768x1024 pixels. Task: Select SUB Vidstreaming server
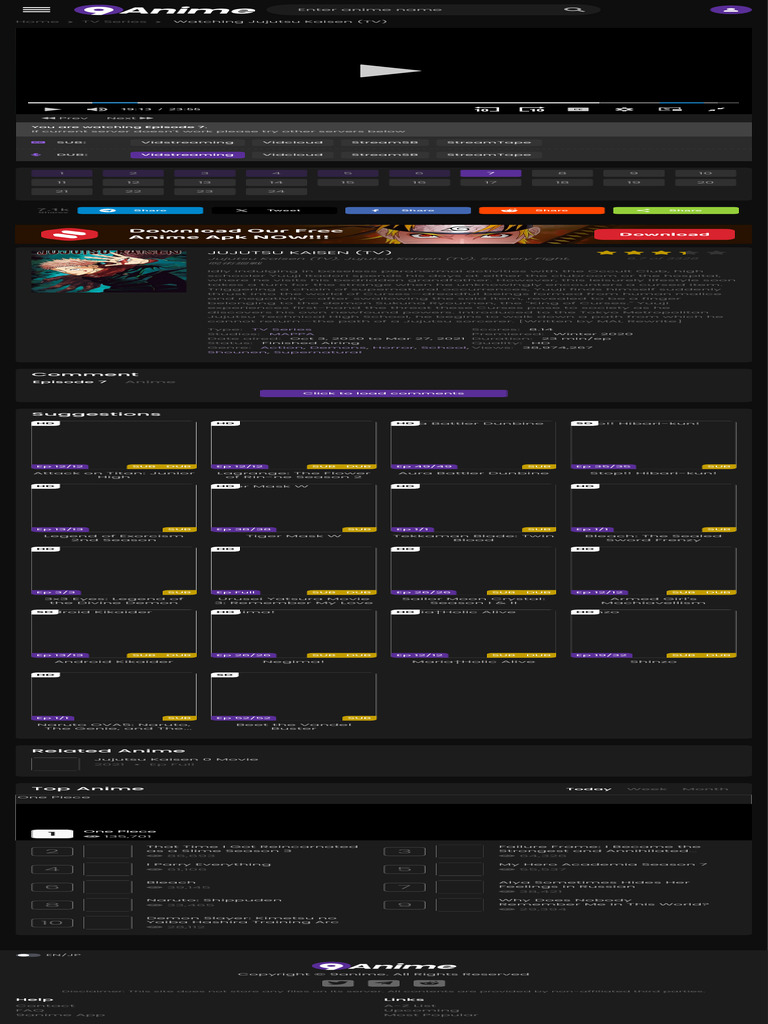tap(187, 142)
